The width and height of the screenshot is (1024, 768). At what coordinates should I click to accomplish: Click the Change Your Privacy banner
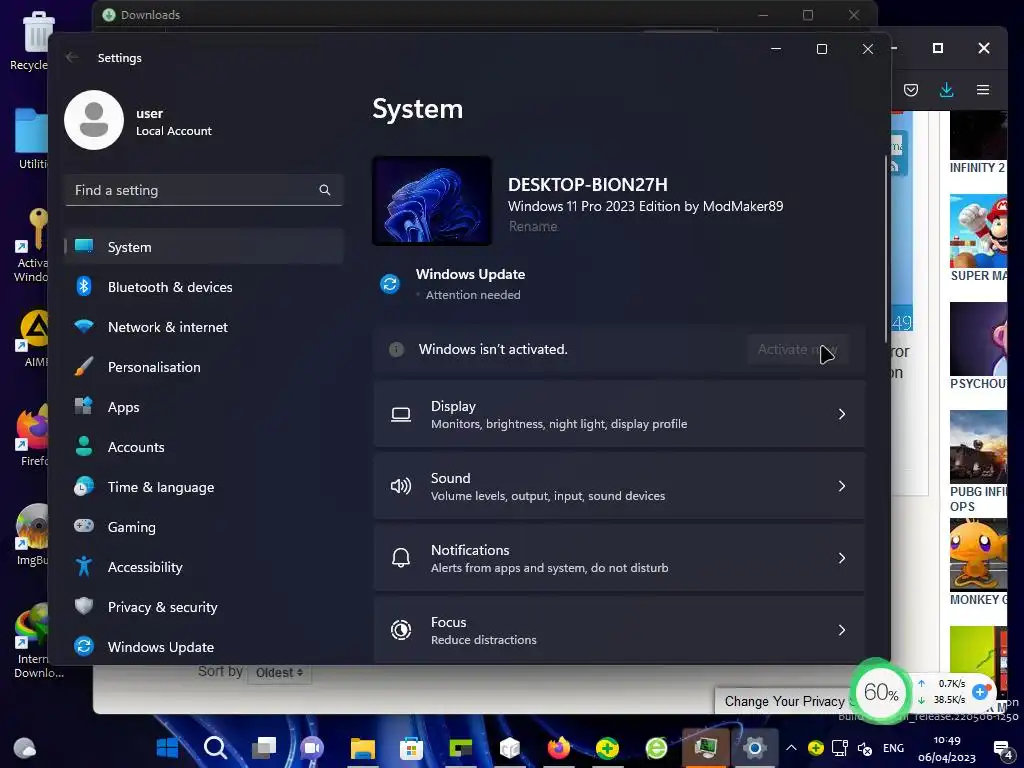[x=784, y=701]
